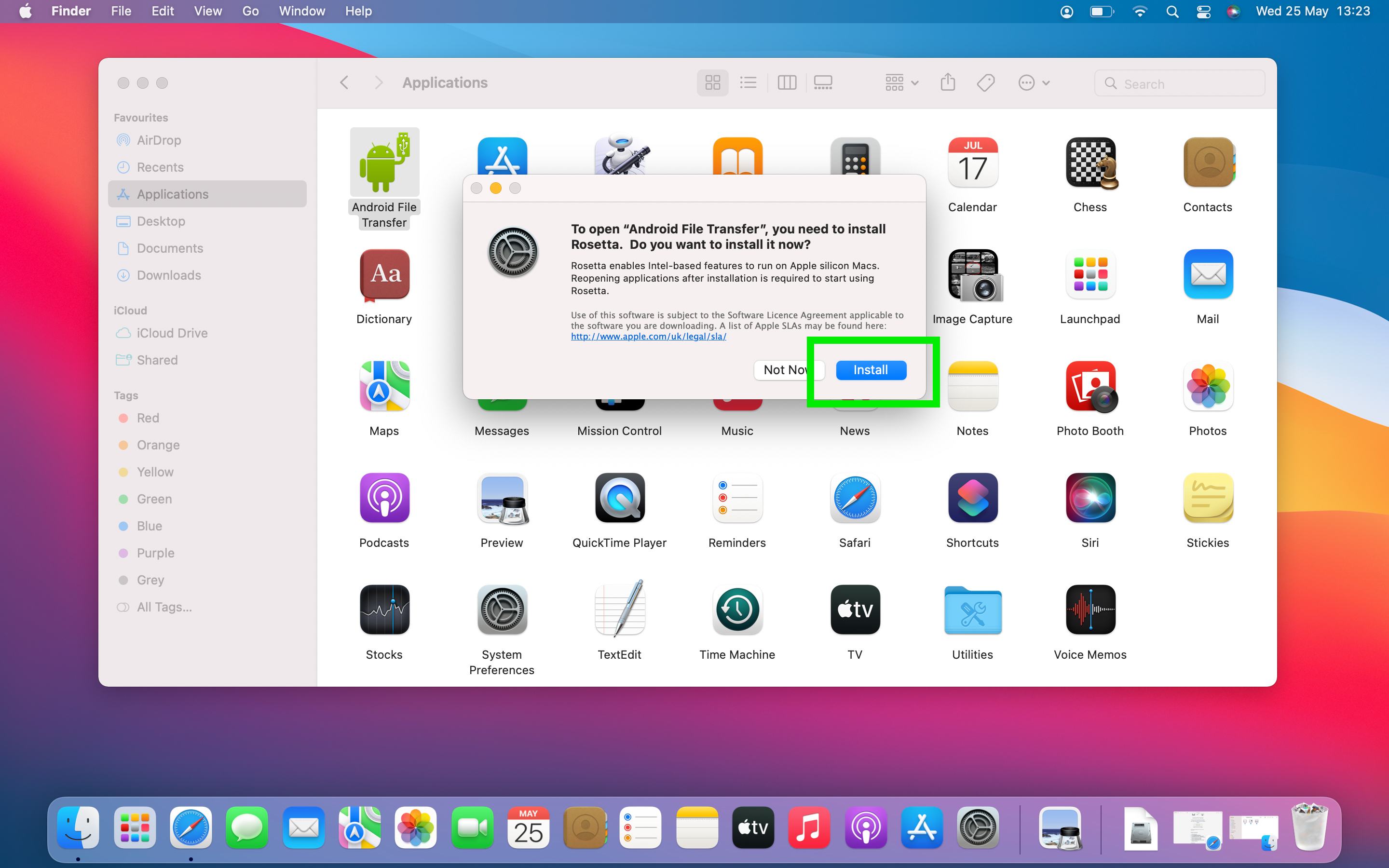Open Safari in the Applications folder
This screenshot has width=1389, height=868.
pos(855,498)
